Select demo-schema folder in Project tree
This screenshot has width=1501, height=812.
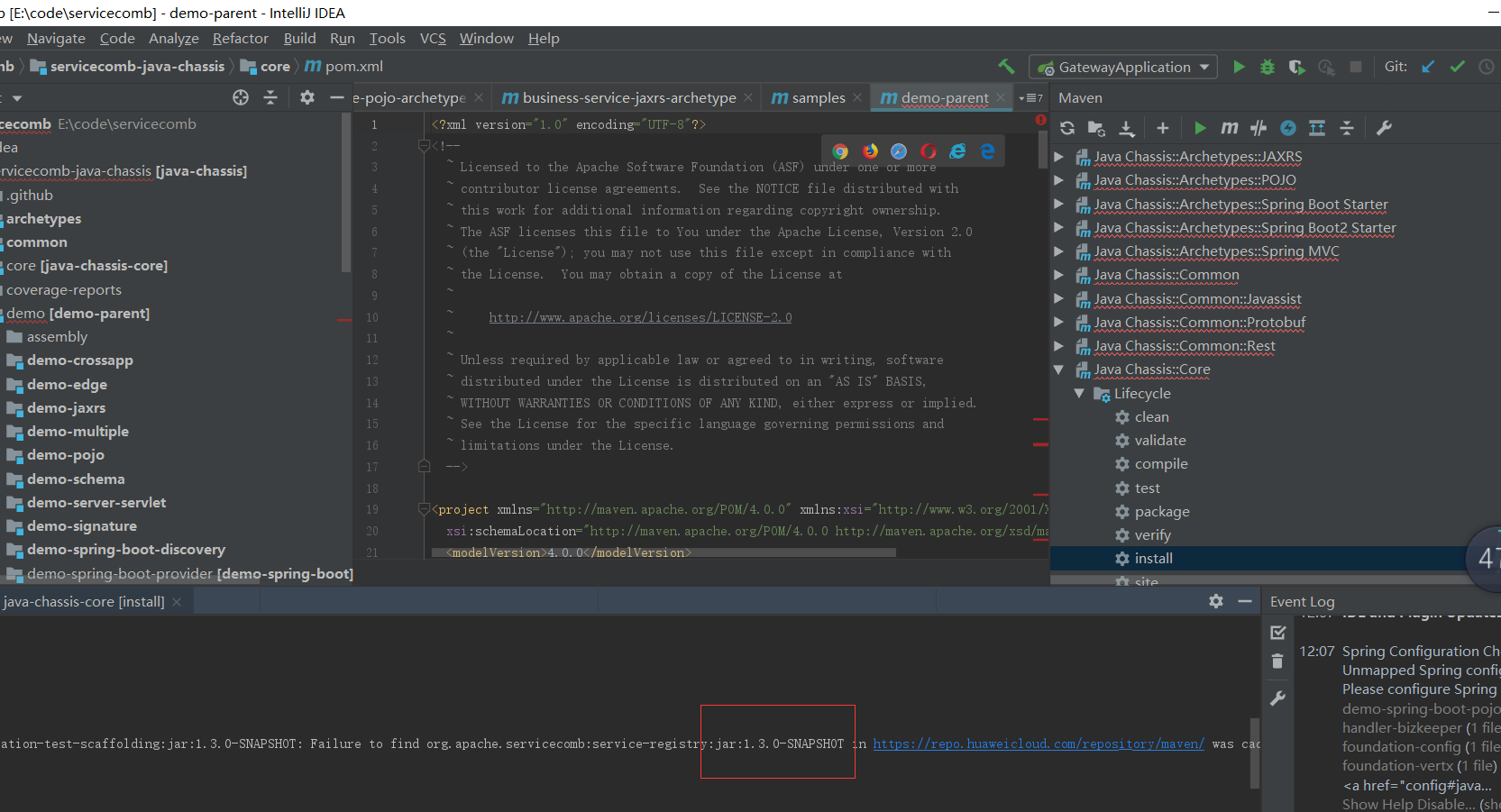tap(76, 479)
